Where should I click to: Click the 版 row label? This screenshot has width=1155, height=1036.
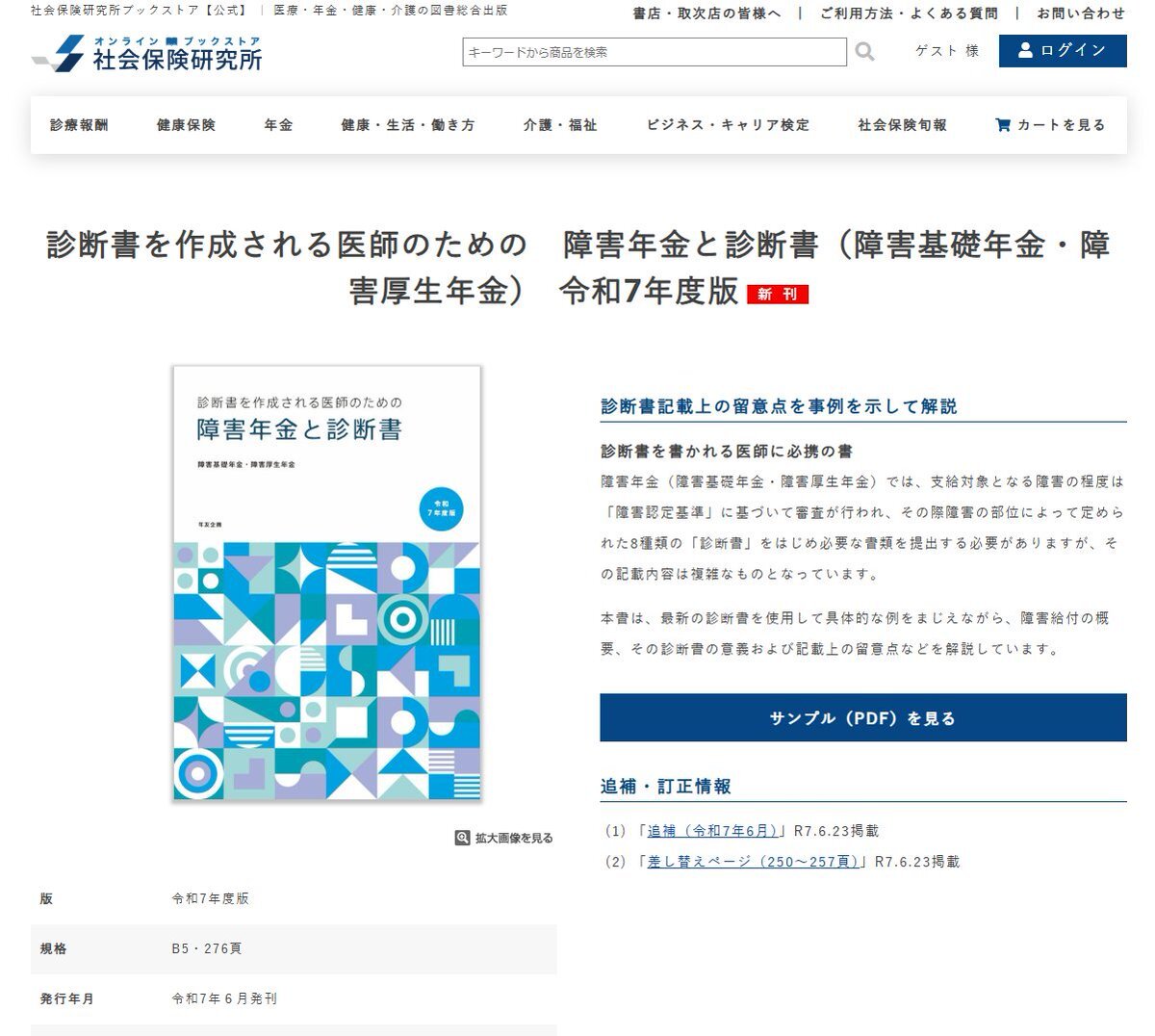pyautogui.click(x=46, y=898)
